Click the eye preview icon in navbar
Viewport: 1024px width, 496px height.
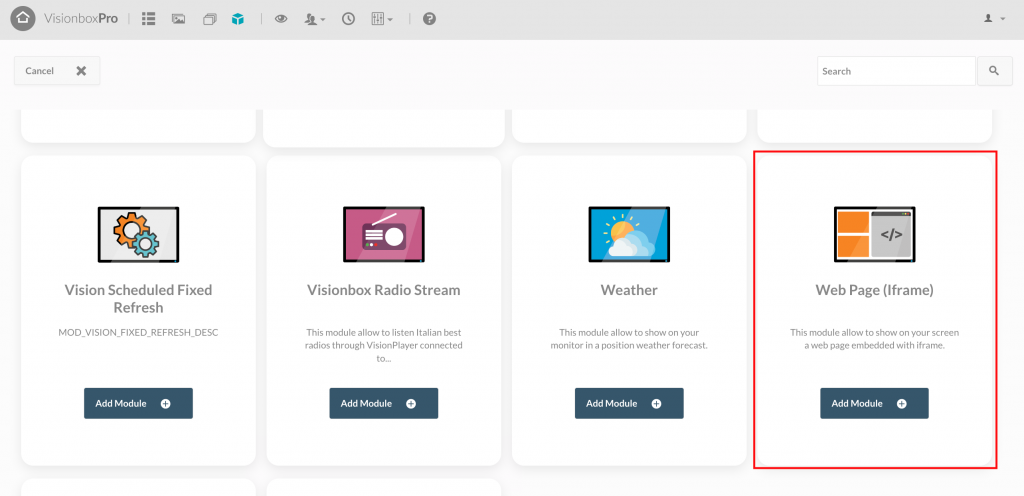coord(281,19)
